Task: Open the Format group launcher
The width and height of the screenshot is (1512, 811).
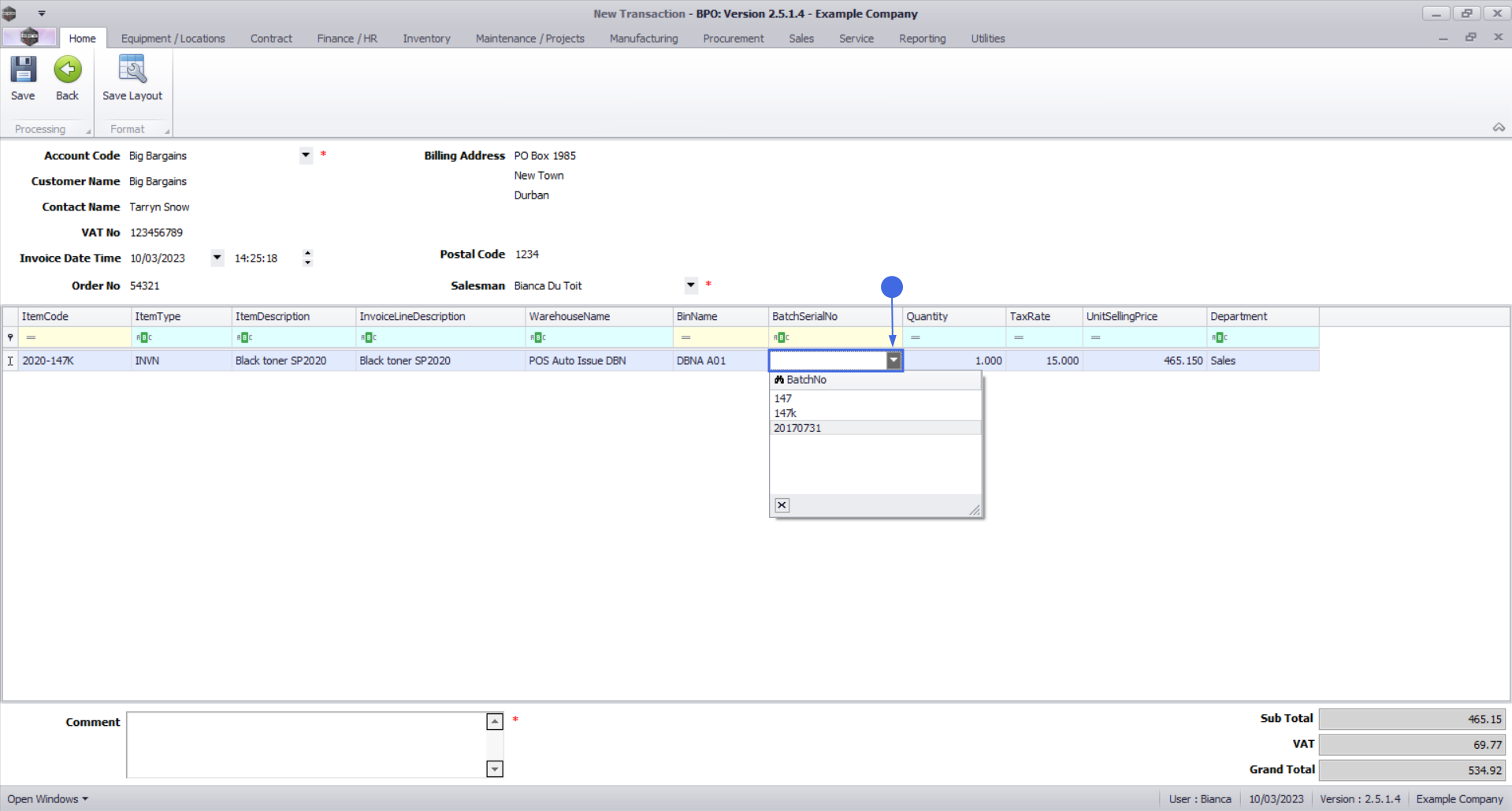Action: coord(167,132)
